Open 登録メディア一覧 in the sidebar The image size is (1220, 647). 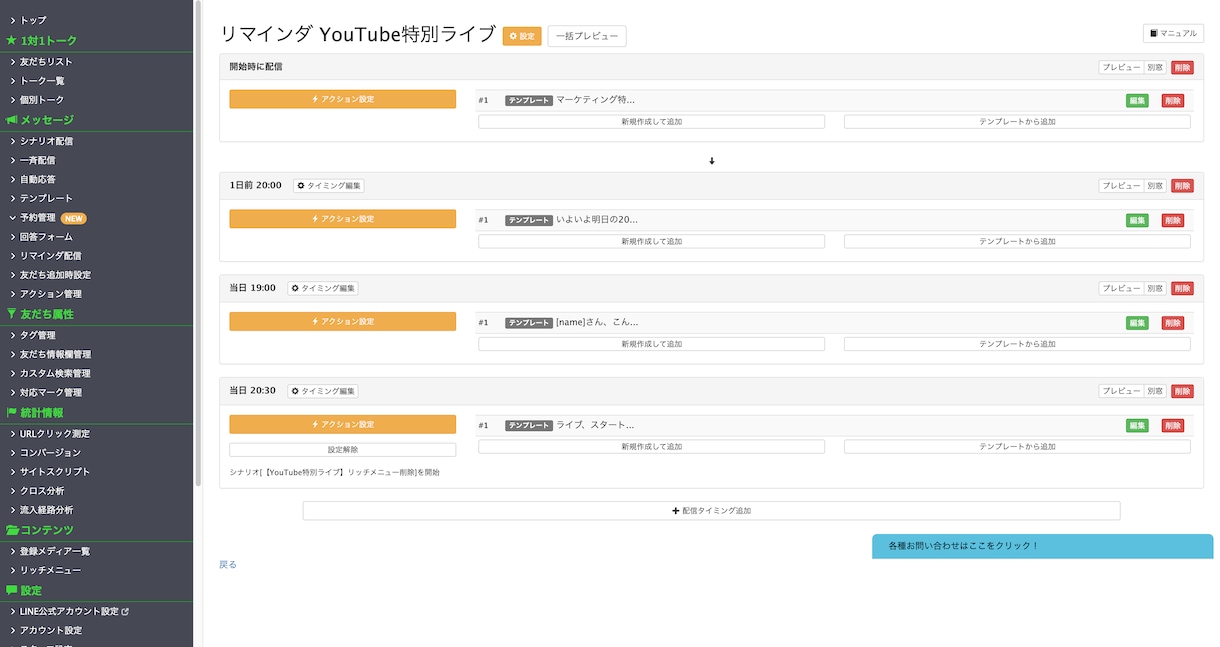click(55, 551)
